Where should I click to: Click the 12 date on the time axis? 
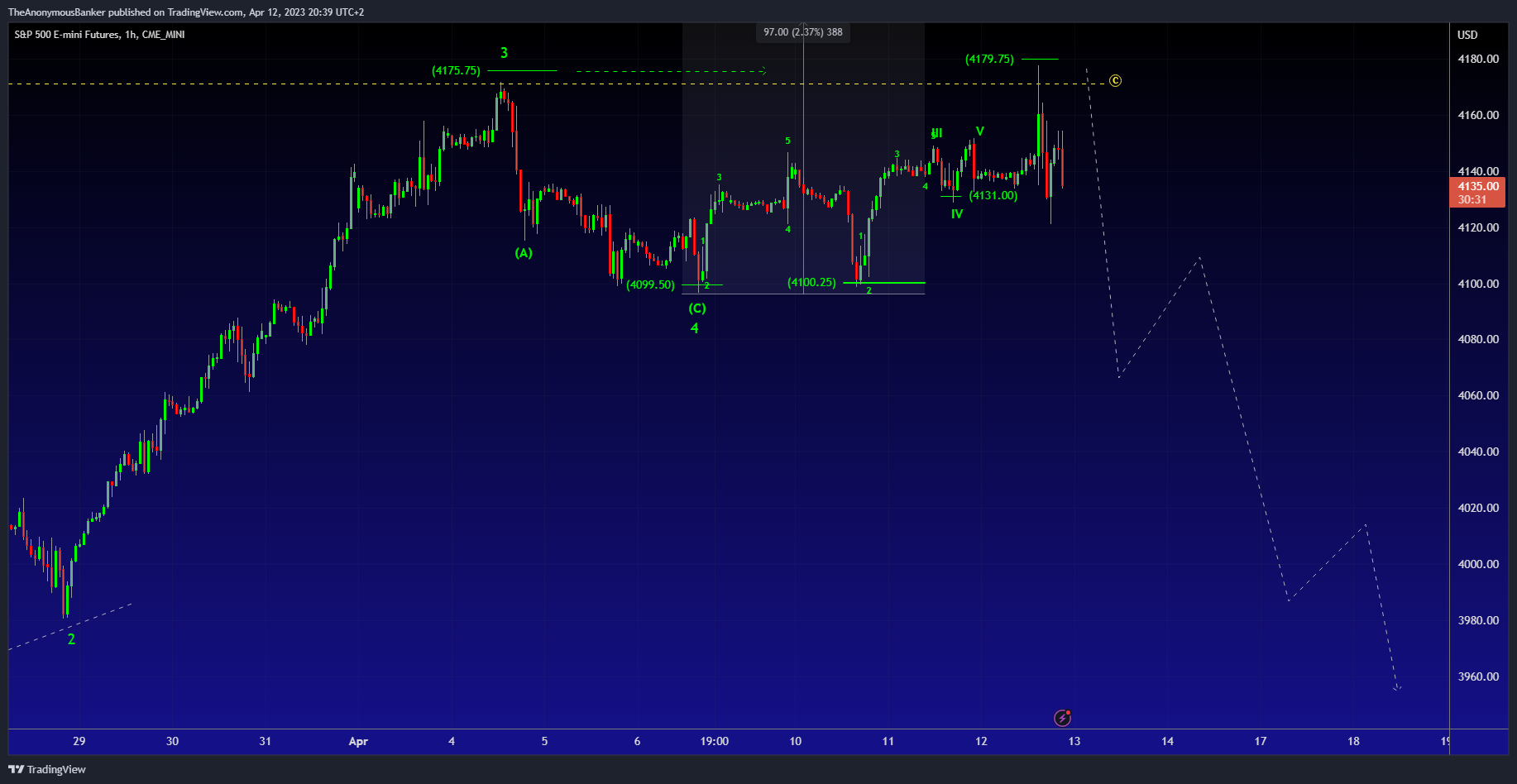[x=981, y=741]
